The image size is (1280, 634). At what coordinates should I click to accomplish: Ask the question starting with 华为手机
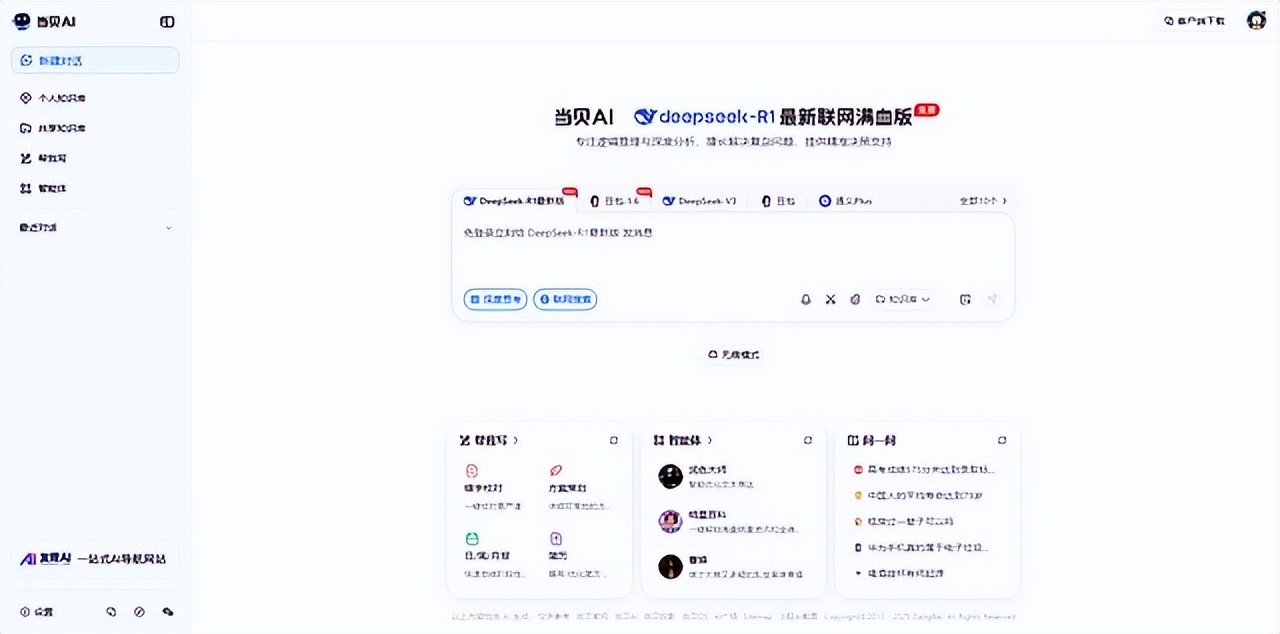click(x=922, y=547)
